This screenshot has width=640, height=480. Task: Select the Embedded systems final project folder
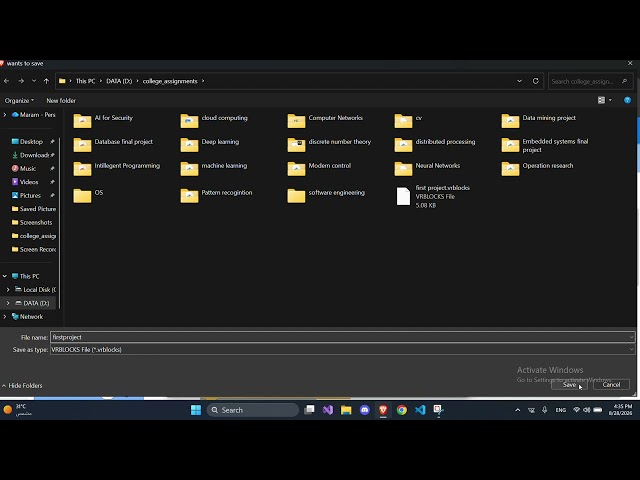(545, 145)
